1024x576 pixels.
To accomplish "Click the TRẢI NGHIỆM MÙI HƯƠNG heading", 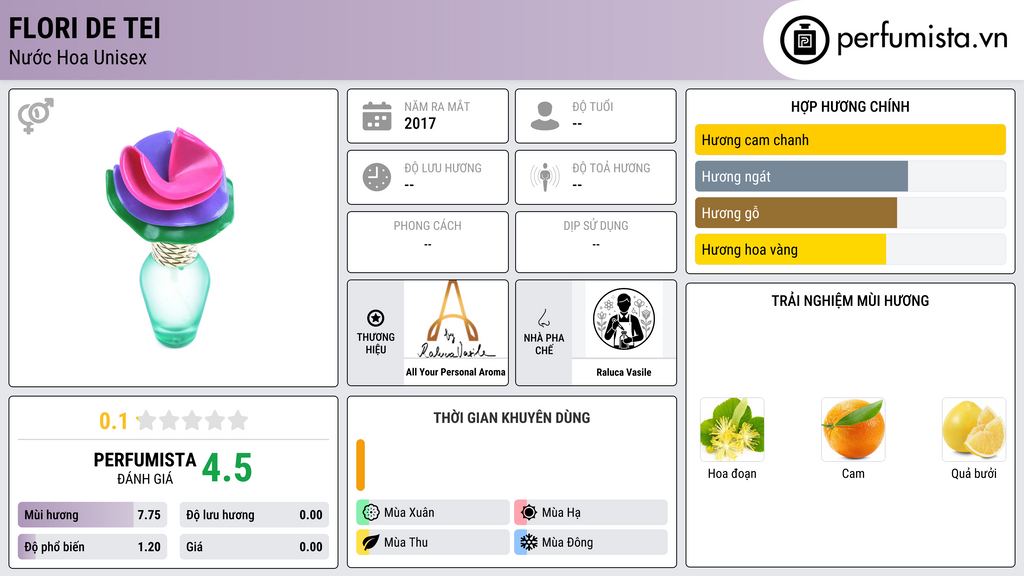I will 850,300.
